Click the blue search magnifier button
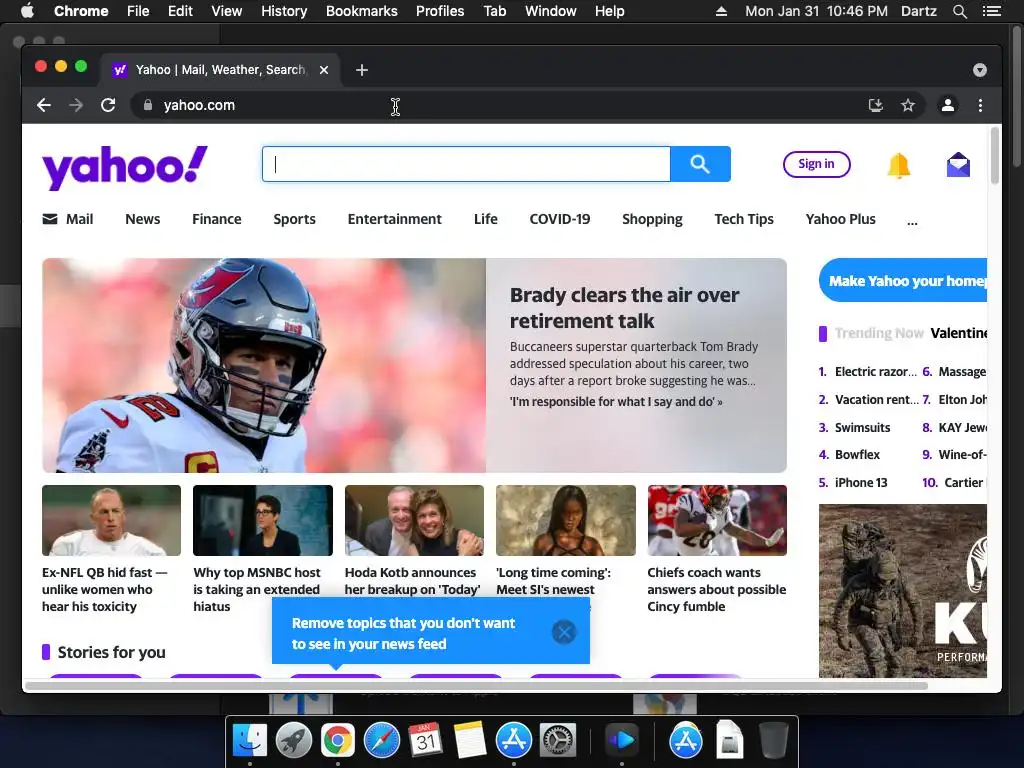 [x=700, y=164]
